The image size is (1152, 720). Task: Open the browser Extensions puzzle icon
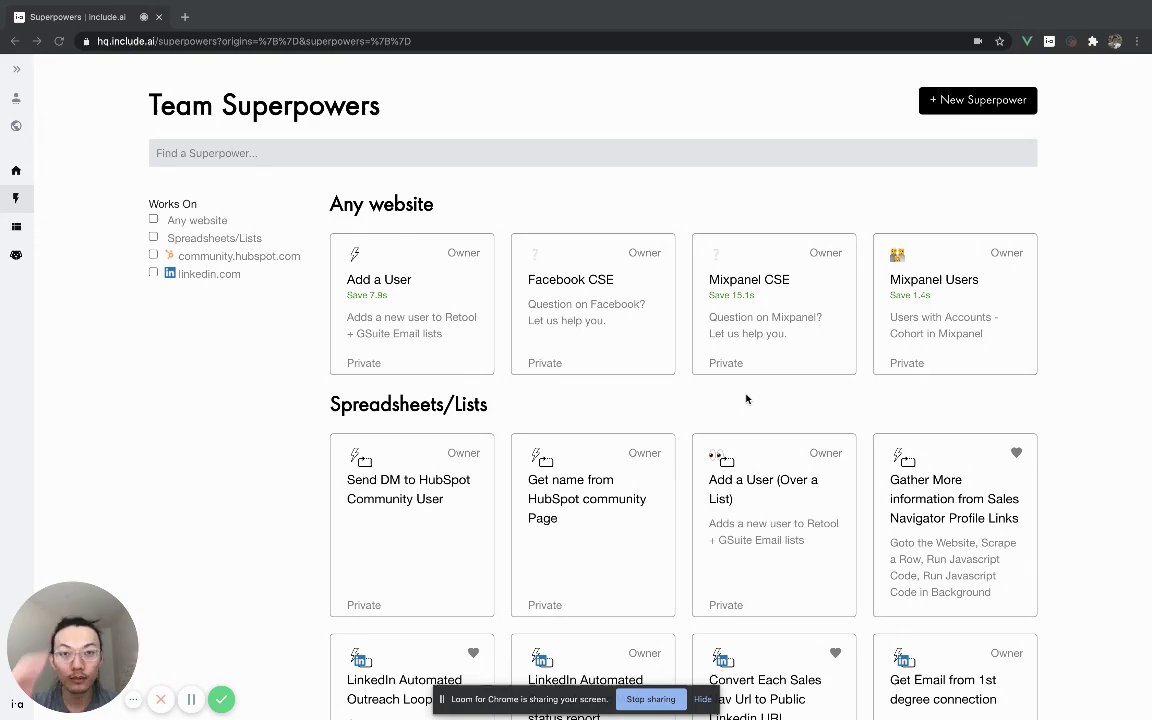coord(1092,41)
